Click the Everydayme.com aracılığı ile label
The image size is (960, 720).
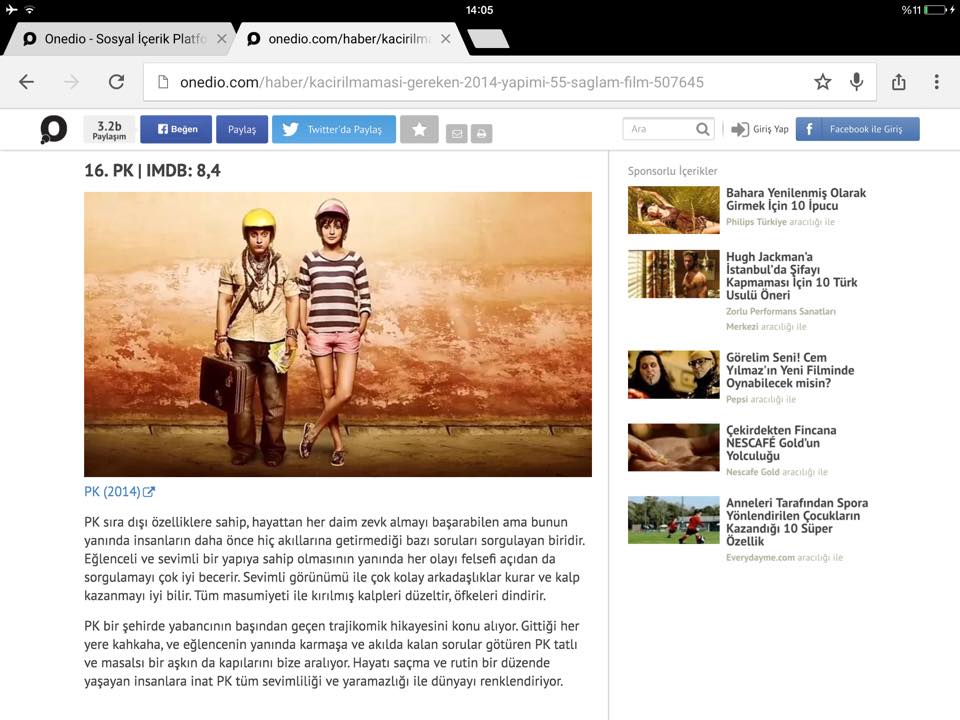coord(784,558)
